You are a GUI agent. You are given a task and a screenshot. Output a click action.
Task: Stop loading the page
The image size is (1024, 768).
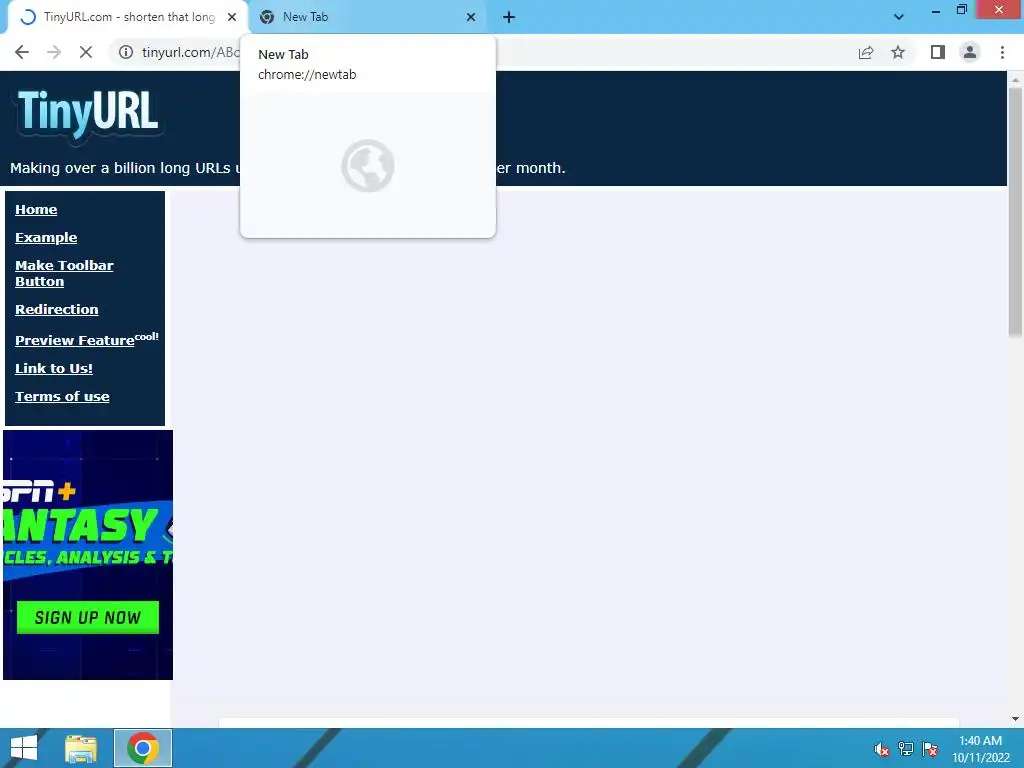[x=86, y=52]
